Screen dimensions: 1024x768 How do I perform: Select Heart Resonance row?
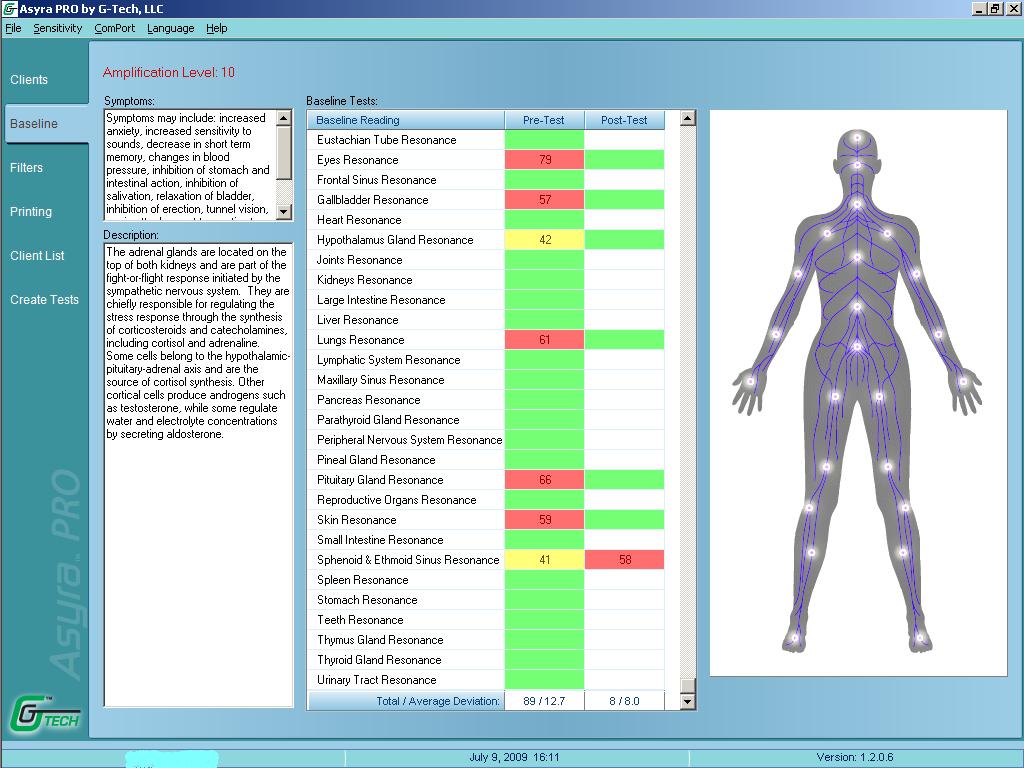(x=486, y=220)
